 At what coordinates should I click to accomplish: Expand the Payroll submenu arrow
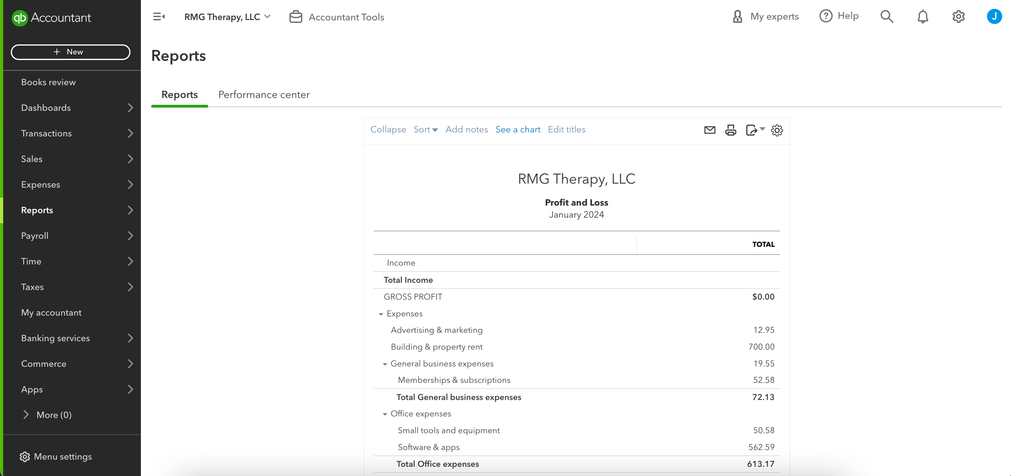(x=130, y=236)
